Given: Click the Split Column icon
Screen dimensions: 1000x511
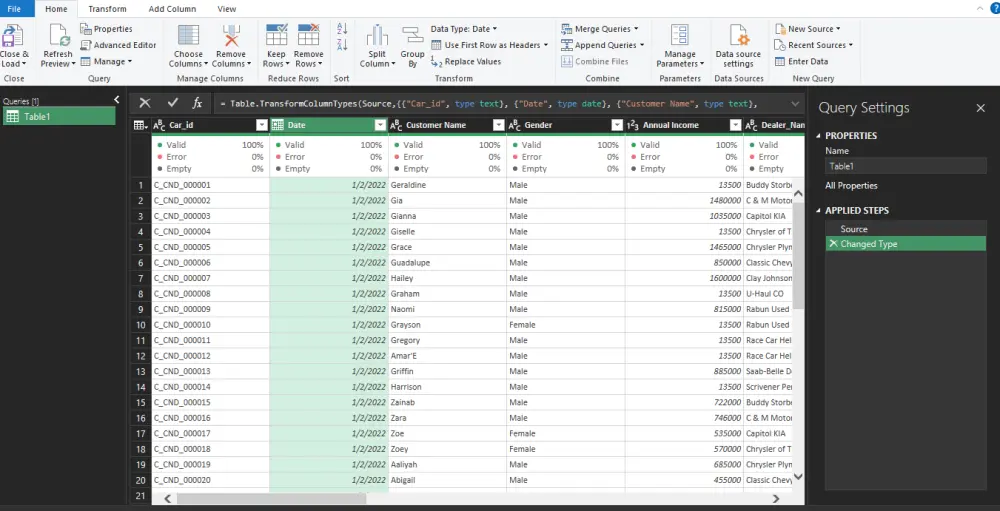Looking at the screenshot, I should 377,36.
